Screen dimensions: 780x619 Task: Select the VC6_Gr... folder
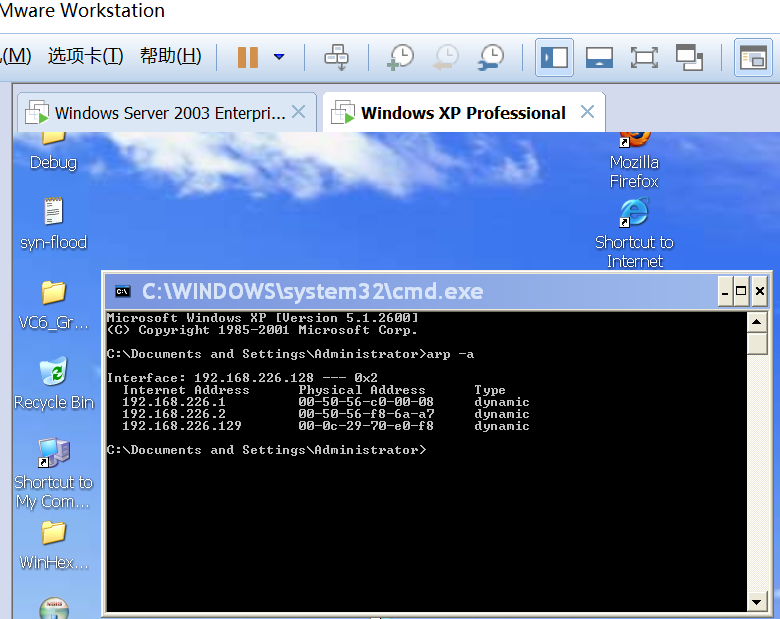tap(53, 305)
